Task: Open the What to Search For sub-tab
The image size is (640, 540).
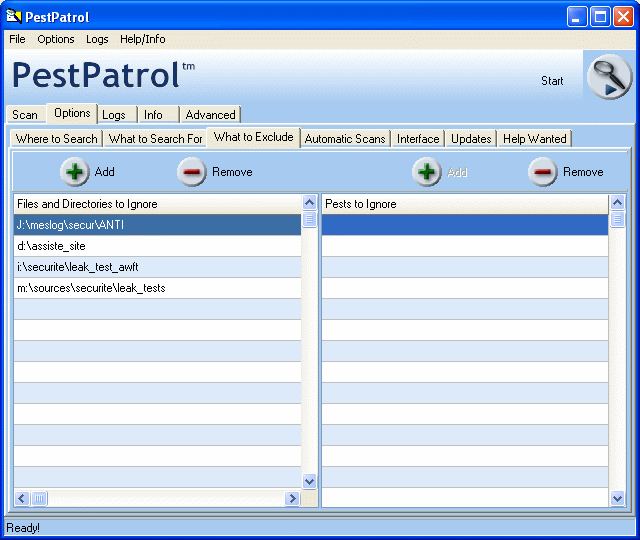Action: [156, 139]
